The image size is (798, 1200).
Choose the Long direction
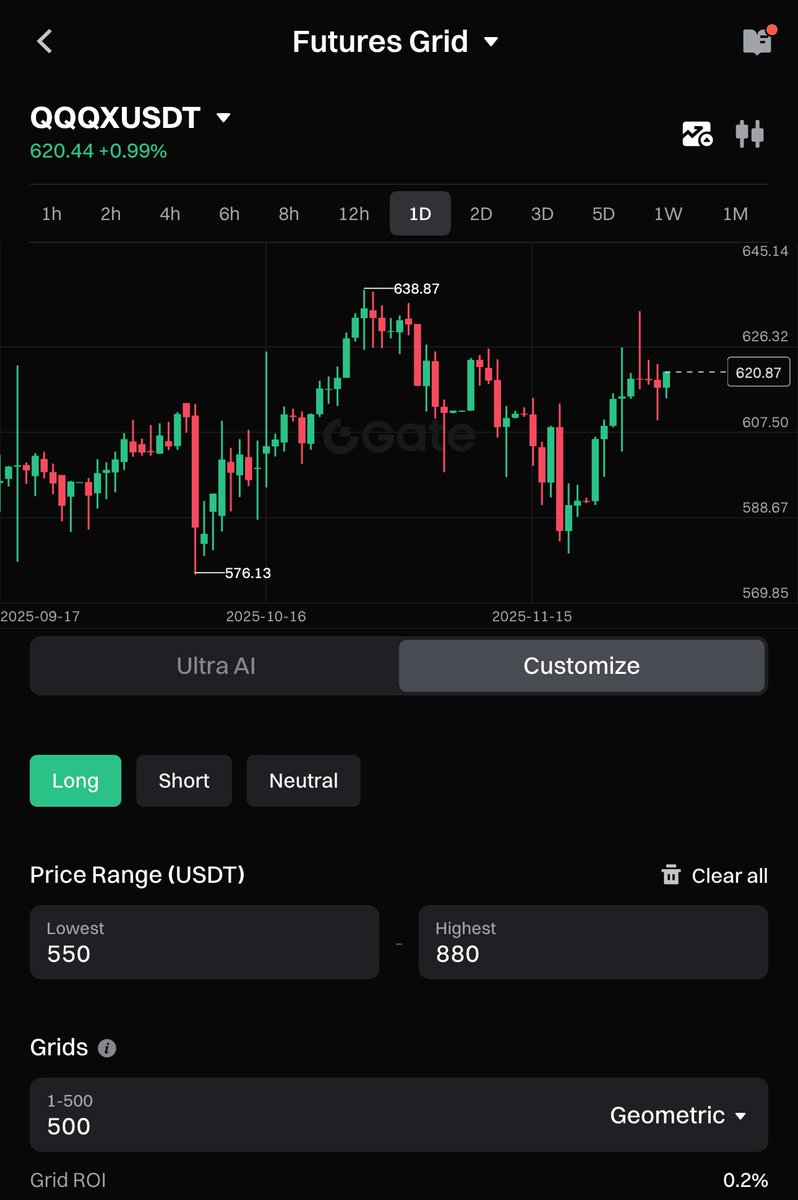click(75, 781)
